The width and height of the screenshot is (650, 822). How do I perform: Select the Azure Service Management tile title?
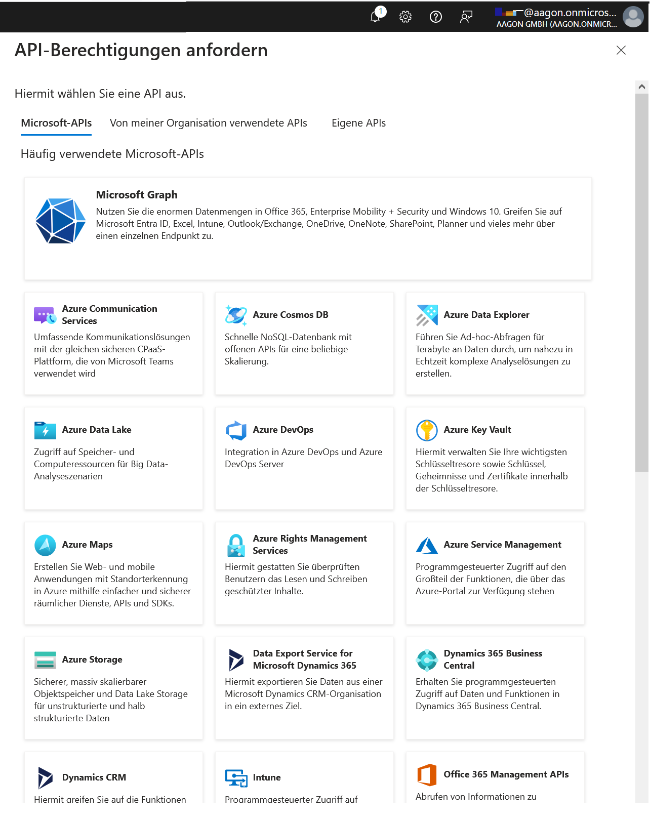pyautogui.click(x=502, y=545)
